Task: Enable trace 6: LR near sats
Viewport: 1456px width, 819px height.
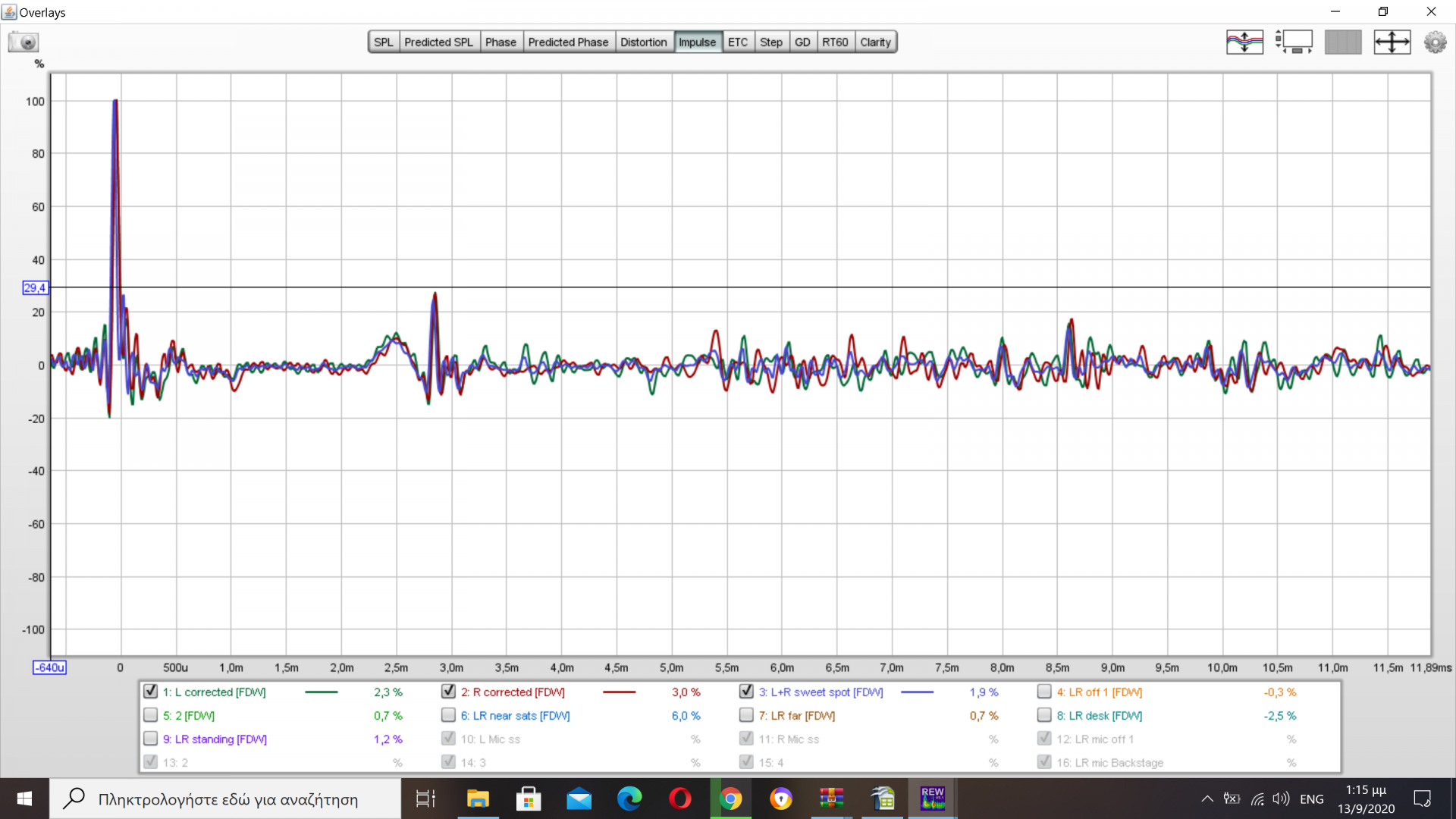Action: pyautogui.click(x=448, y=715)
